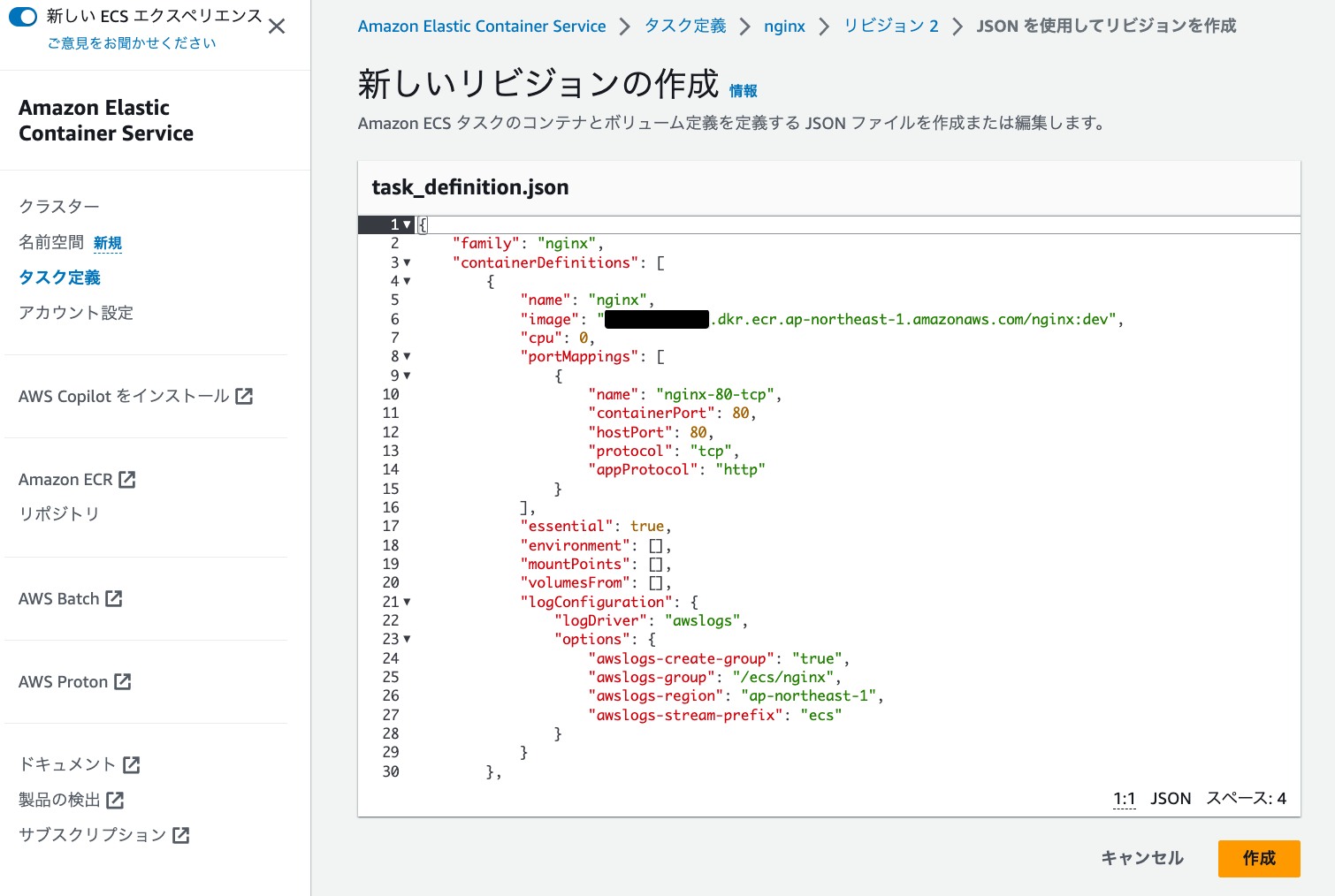Dismiss the new ECS experience banner with the X

tap(276, 26)
